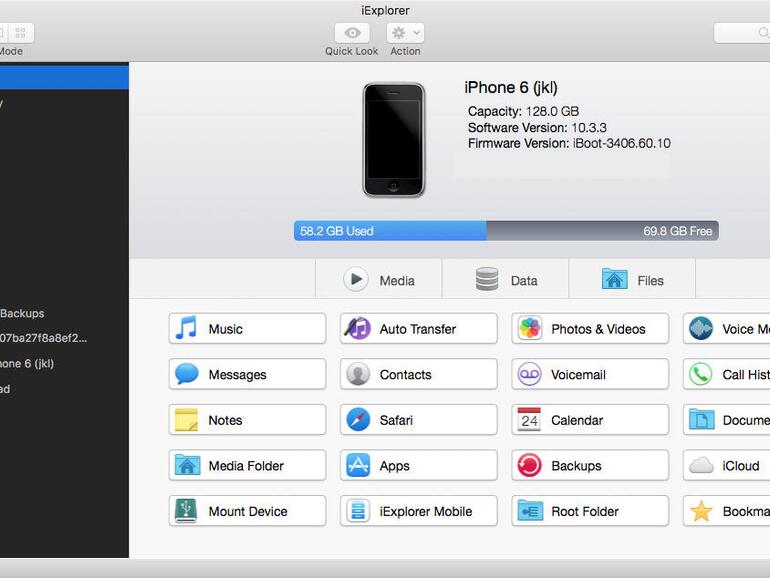Click the Media Folder home icon
The height and width of the screenshot is (578, 770).
pos(187,465)
